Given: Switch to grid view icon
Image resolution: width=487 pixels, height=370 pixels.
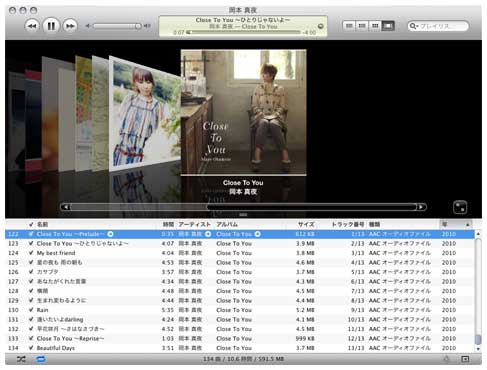Looking at the screenshot, I should point(375,26).
